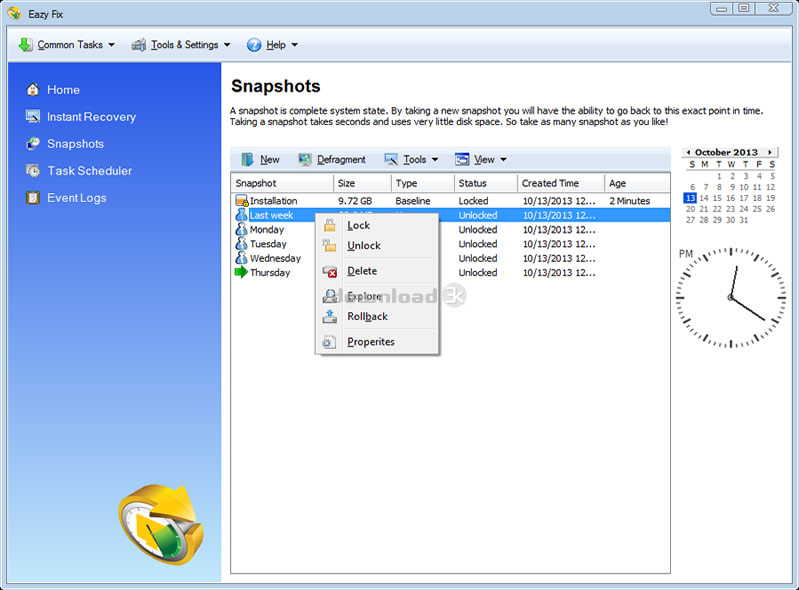Click the Defragment toolbar button
The width and height of the screenshot is (799, 590).
(332, 159)
